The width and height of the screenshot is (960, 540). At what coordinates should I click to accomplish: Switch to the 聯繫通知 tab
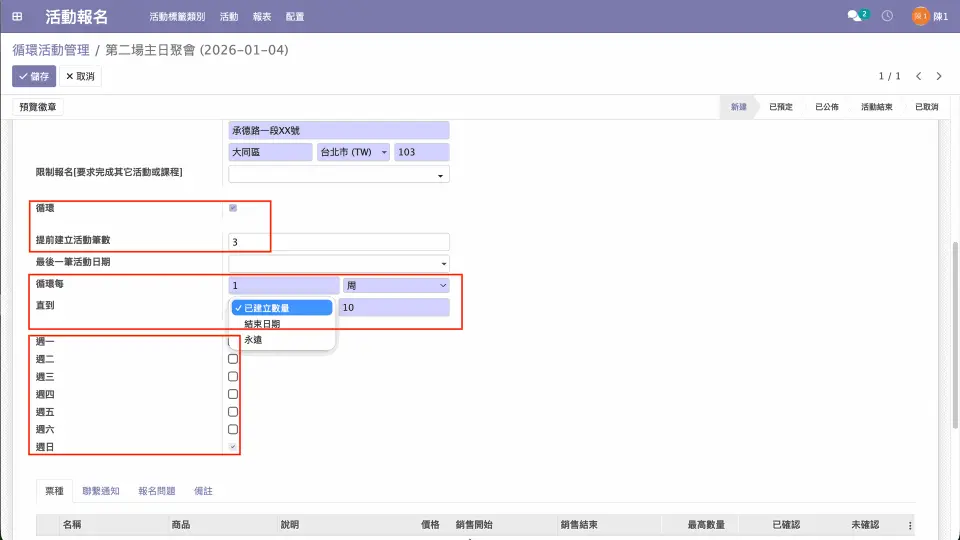coord(101,491)
